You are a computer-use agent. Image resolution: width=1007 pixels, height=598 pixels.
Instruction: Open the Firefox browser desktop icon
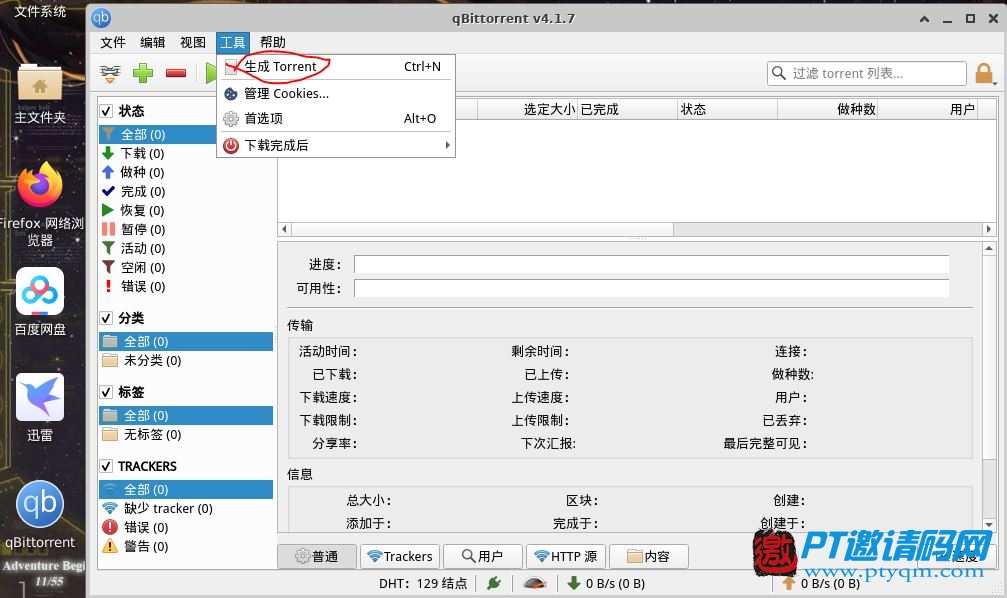40,186
